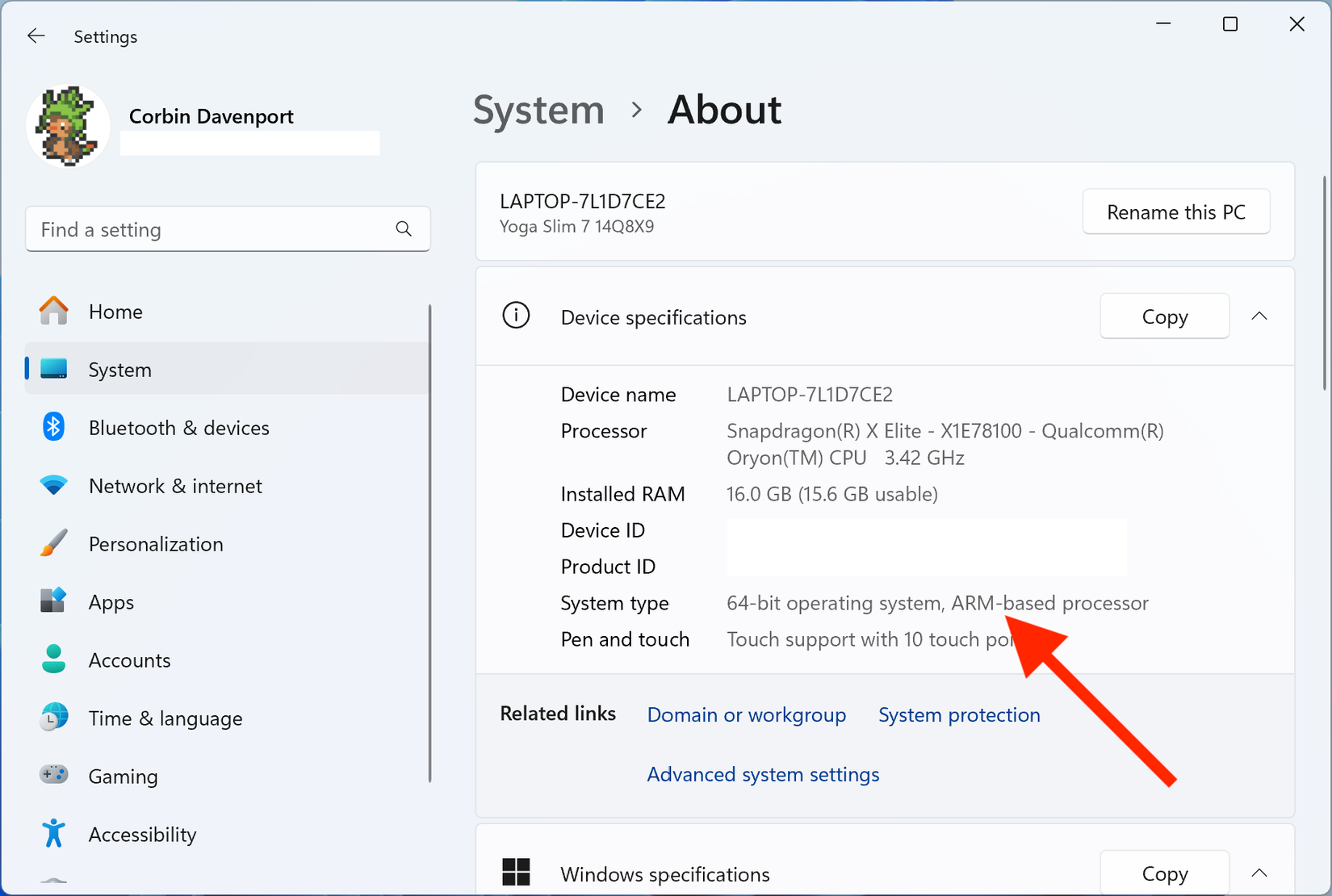Click the Rename this PC button
Viewport: 1332px width, 896px height.
point(1175,211)
